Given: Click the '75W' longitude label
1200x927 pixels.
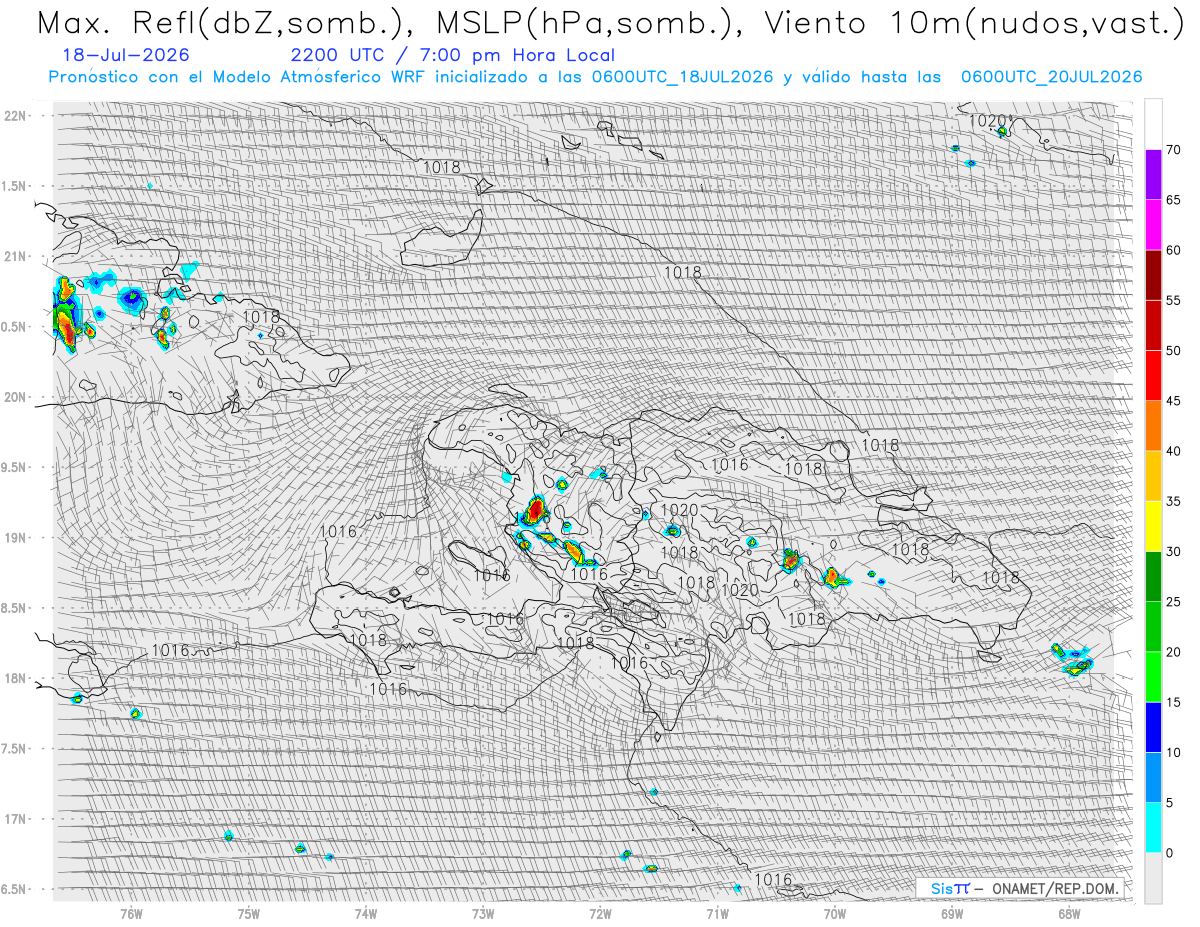Looking at the screenshot, I should pyautogui.click(x=249, y=913).
